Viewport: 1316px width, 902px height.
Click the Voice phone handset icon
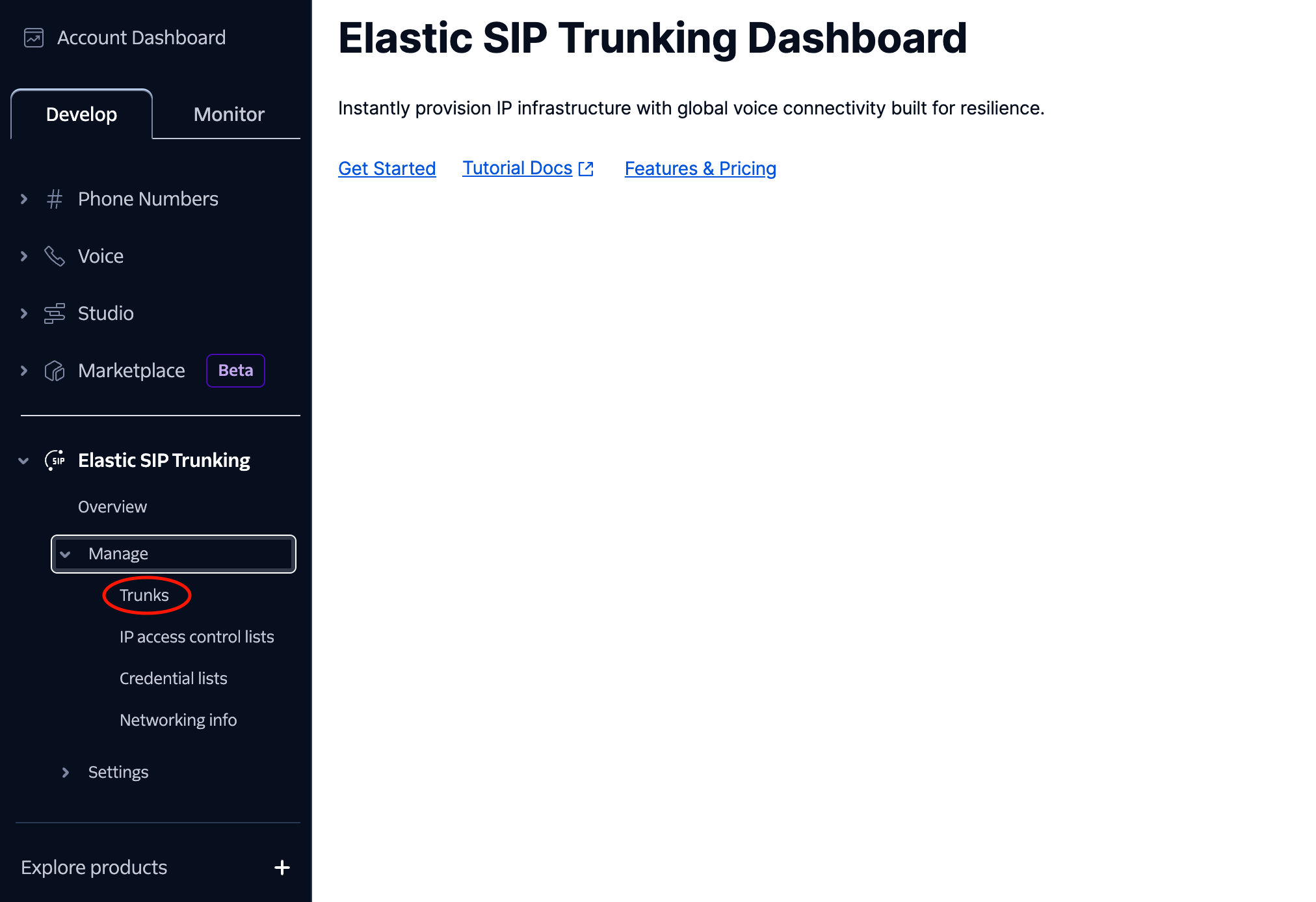pos(55,256)
